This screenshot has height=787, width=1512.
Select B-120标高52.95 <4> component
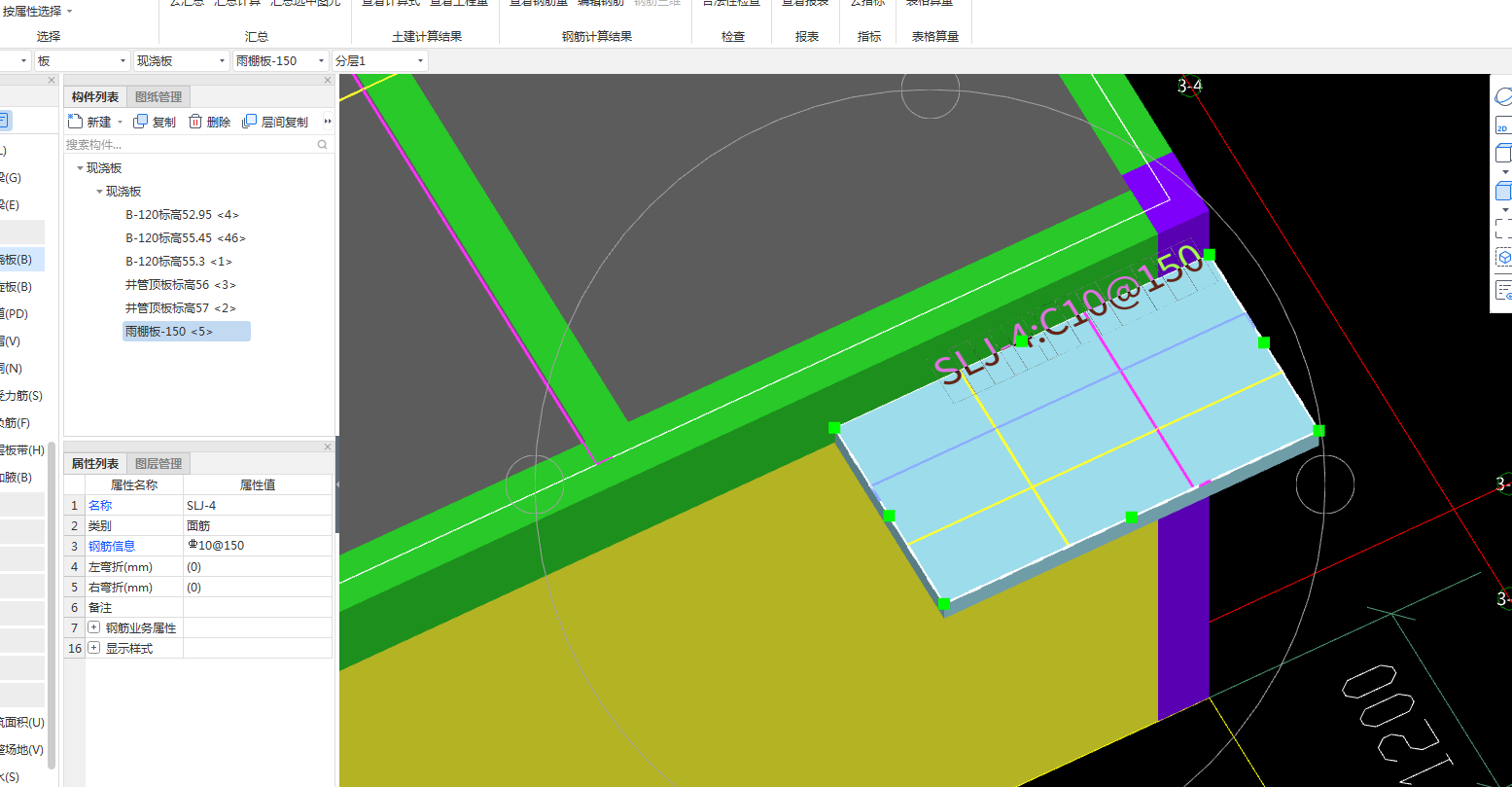coord(182,215)
